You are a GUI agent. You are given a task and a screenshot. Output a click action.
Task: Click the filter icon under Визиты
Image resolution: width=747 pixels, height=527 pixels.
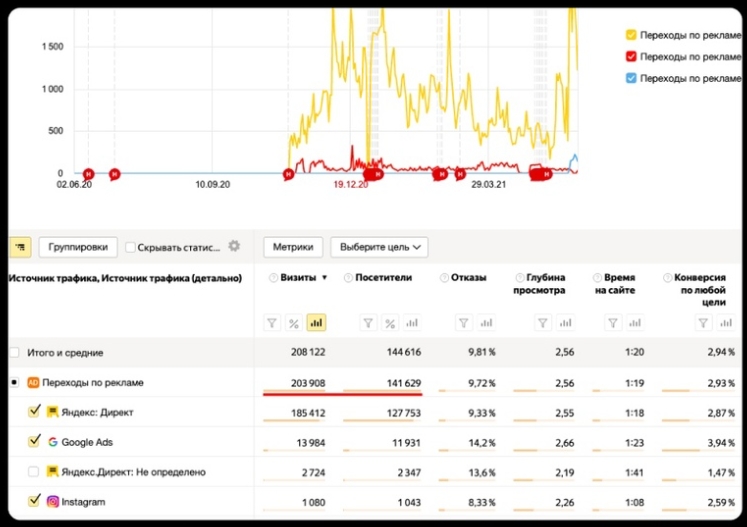coord(272,323)
